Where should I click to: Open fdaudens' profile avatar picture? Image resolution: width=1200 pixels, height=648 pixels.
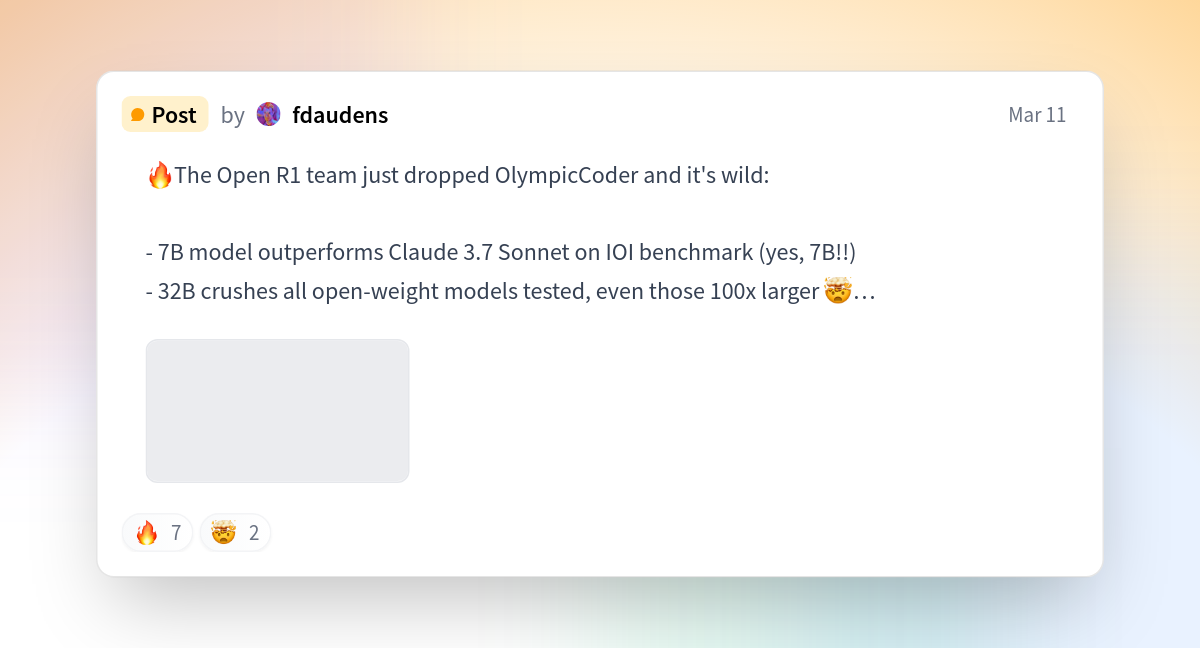[269, 114]
